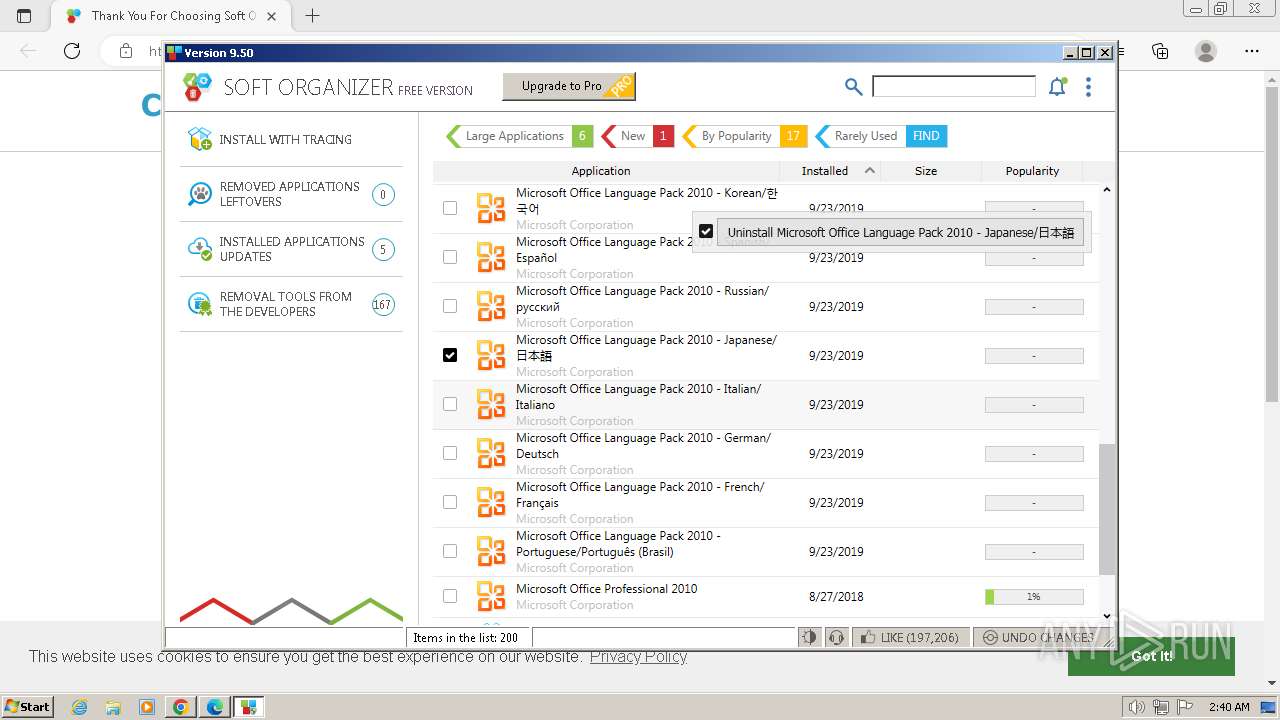
Task: Toggle the dark theme icon in status bar
Action: pos(809,637)
